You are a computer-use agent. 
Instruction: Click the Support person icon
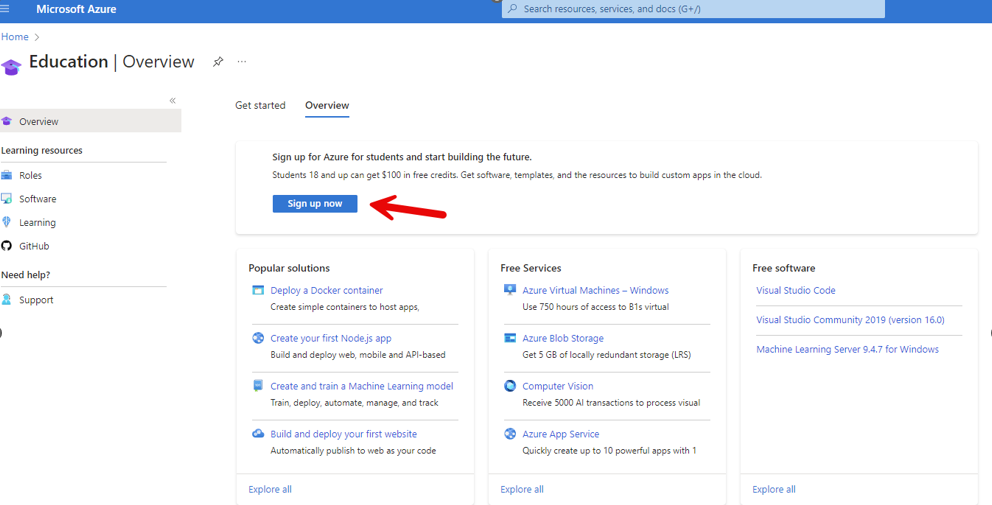(6, 300)
